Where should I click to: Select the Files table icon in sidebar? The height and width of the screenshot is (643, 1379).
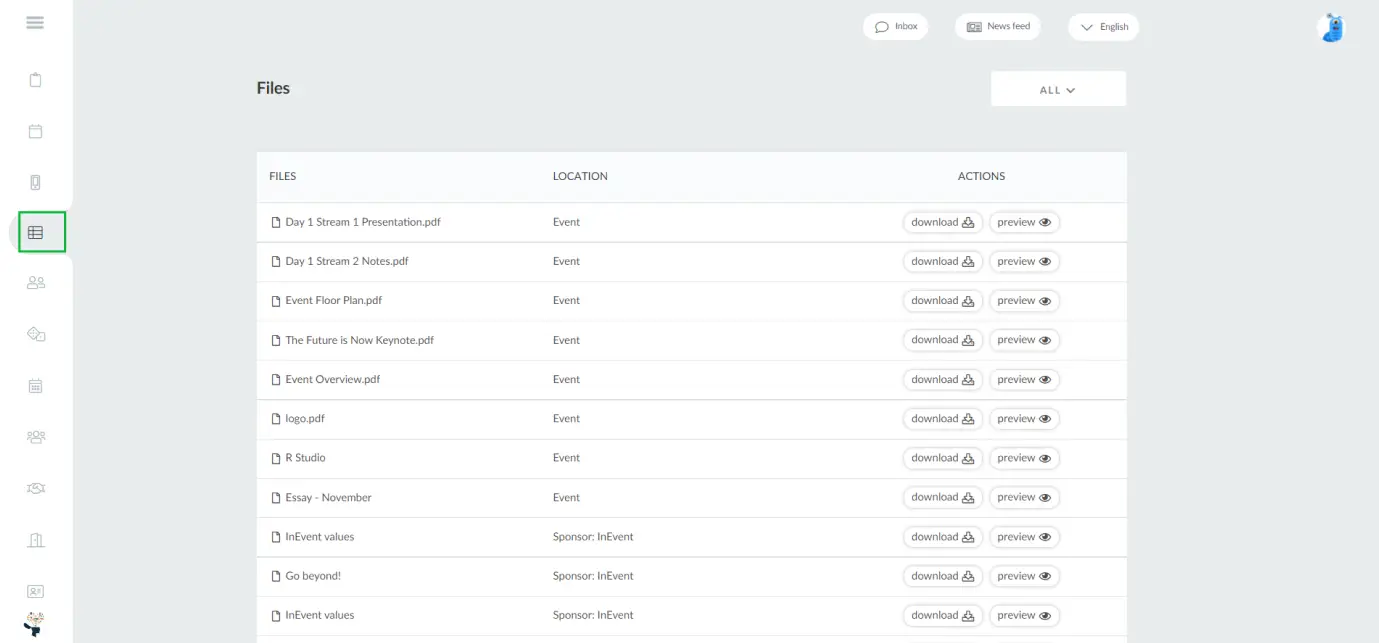click(36, 232)
